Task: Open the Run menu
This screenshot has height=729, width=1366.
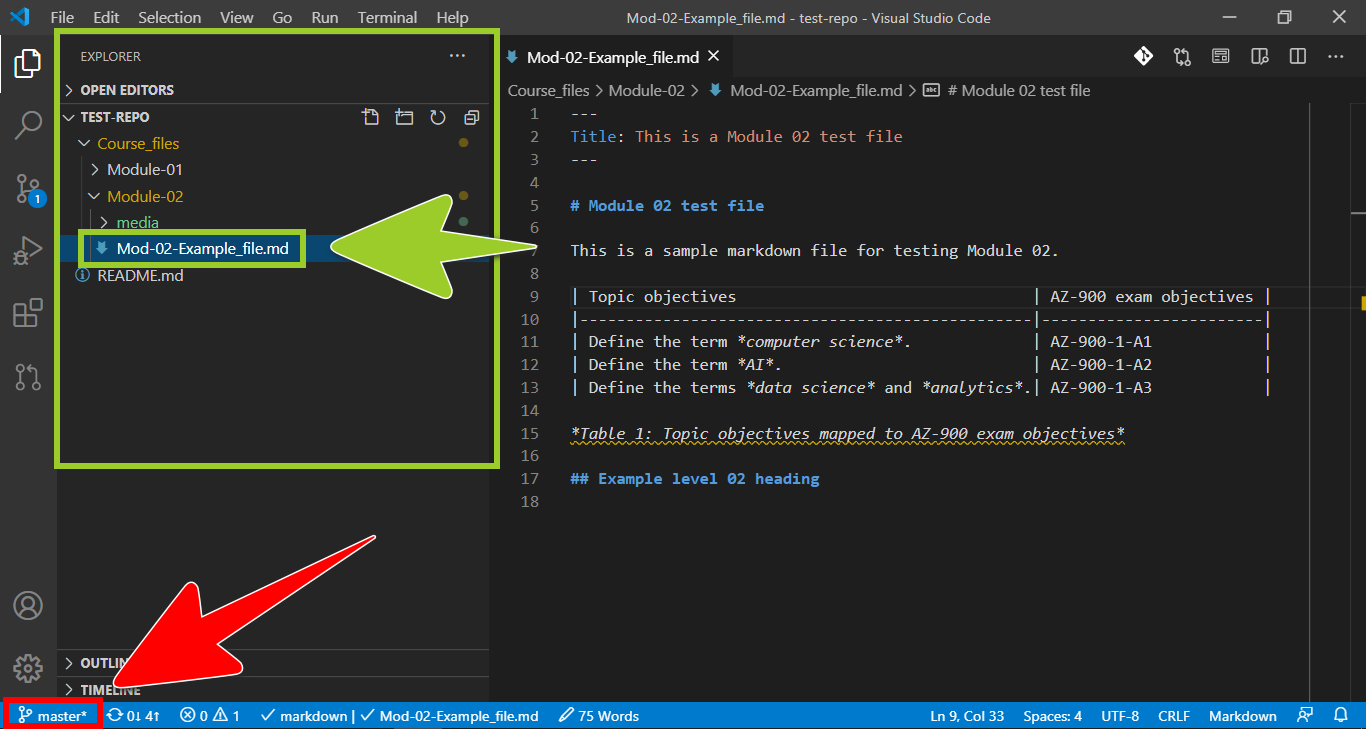Action: click(x=324, y=17)
